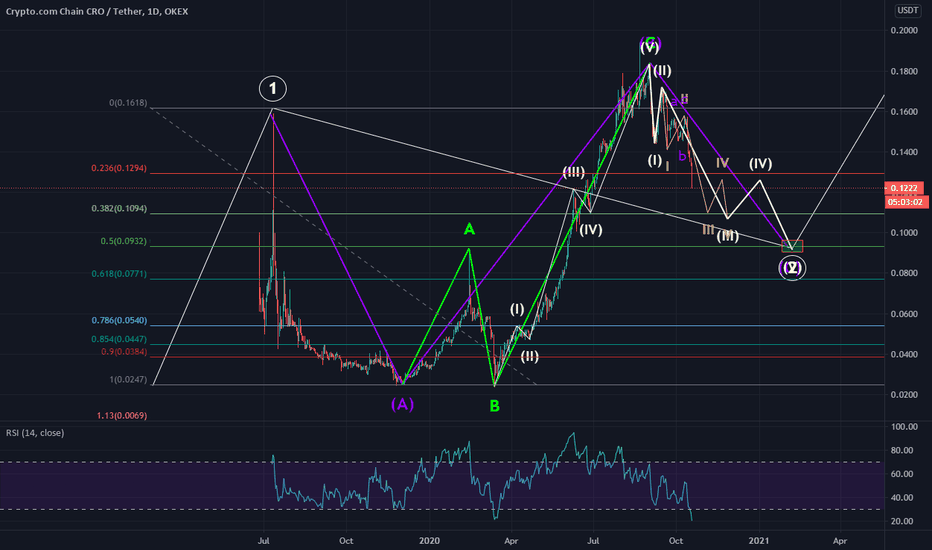Image resolution: width=932 pixels, height=550 pixels.
Task: Select the circled wave 2 target label
Action: pyautogui.click(x=792, y=268)
